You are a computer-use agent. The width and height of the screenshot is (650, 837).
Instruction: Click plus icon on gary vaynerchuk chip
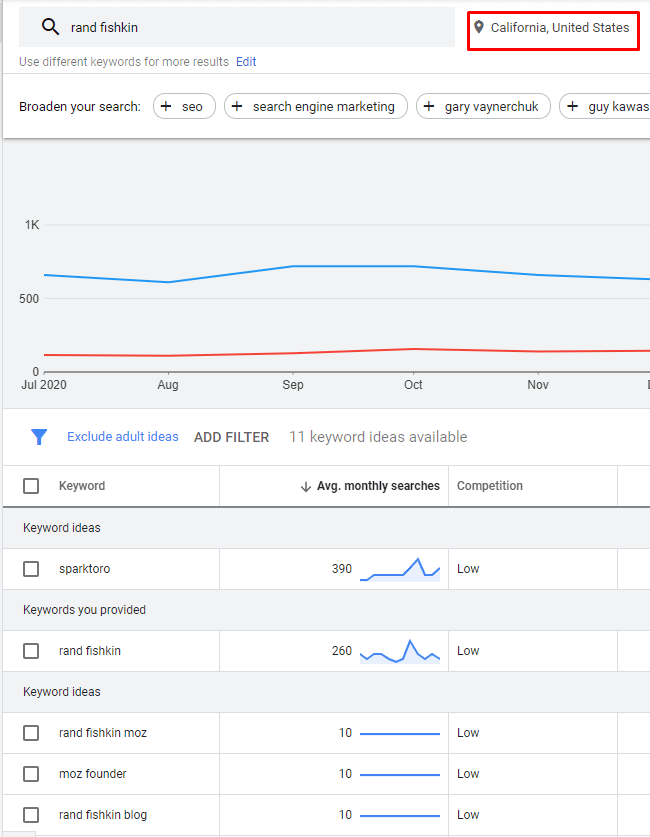tap(429, 106)
